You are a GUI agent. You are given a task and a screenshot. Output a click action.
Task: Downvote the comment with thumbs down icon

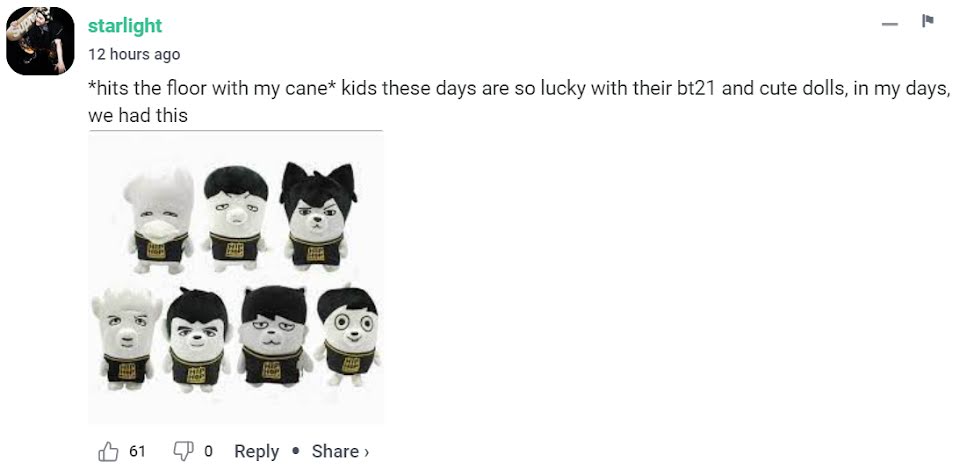pos(183,452)
